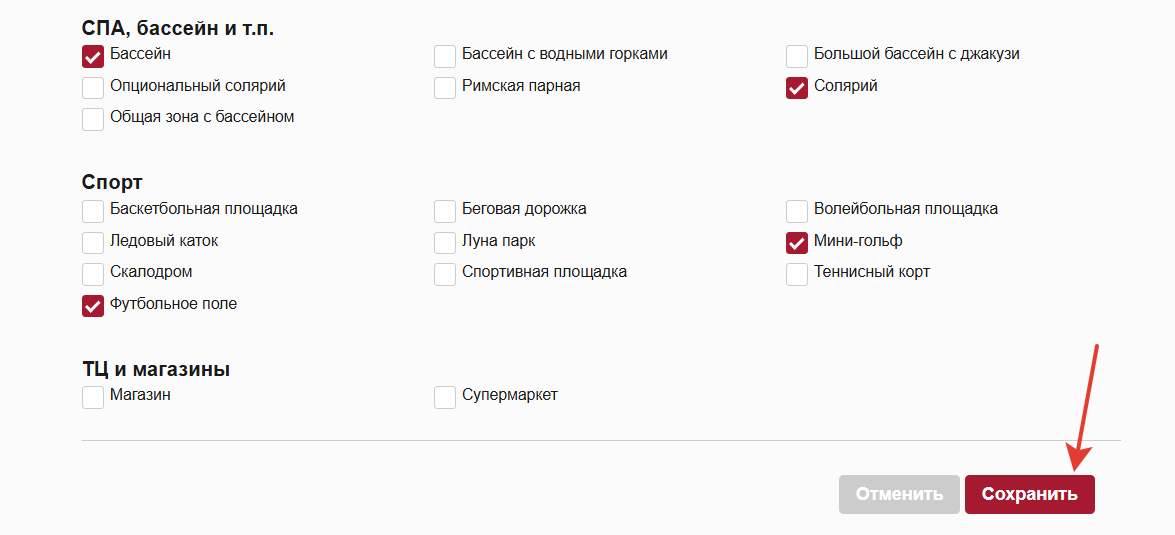Check the Супермаркет checkbox
Viewport: 1175px width, 535px height.
[445, 397]
